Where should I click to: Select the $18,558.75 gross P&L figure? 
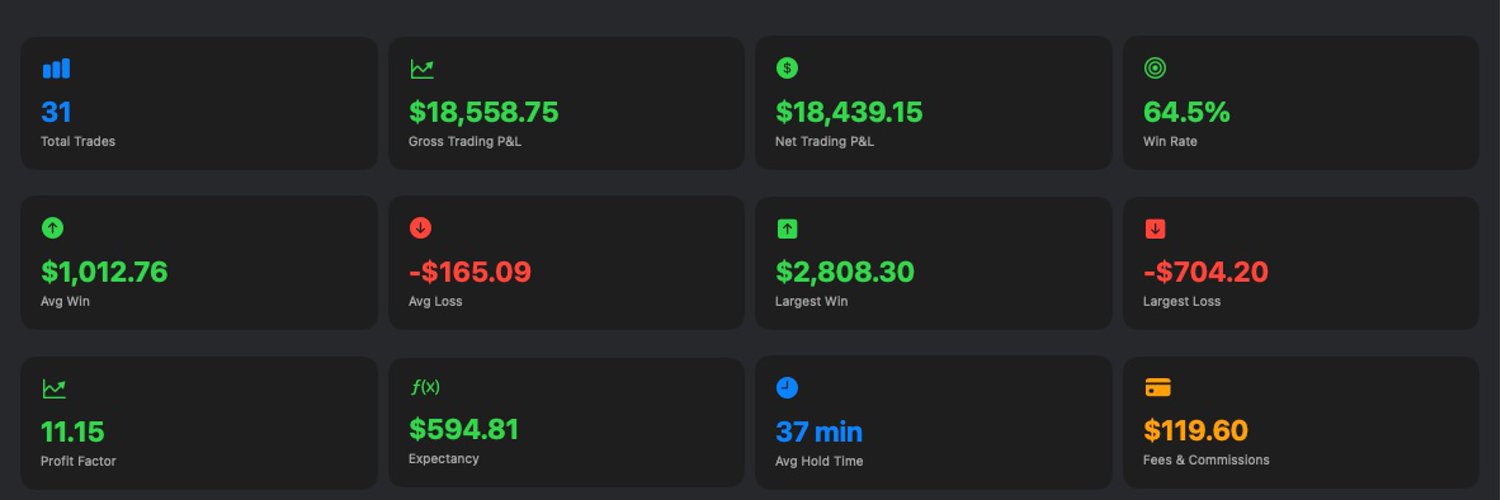(x=484, y=112)
